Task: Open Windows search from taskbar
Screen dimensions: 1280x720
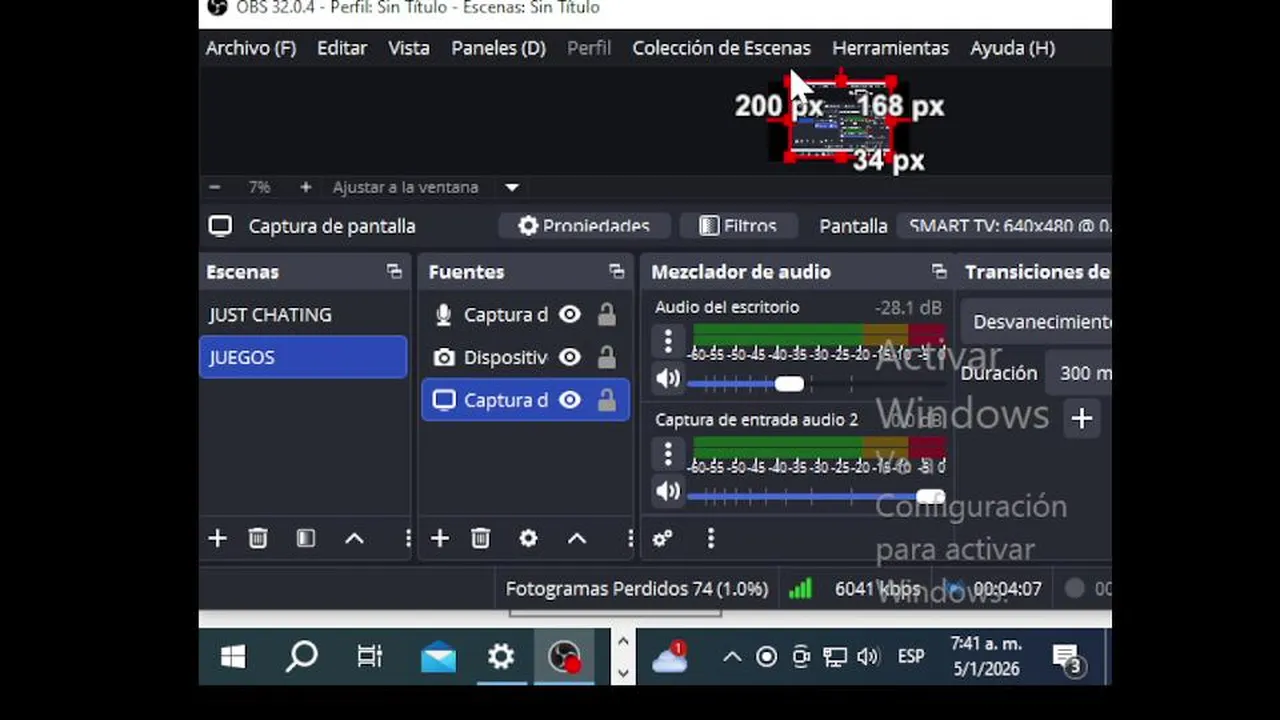Action: [x=301, y=657]
